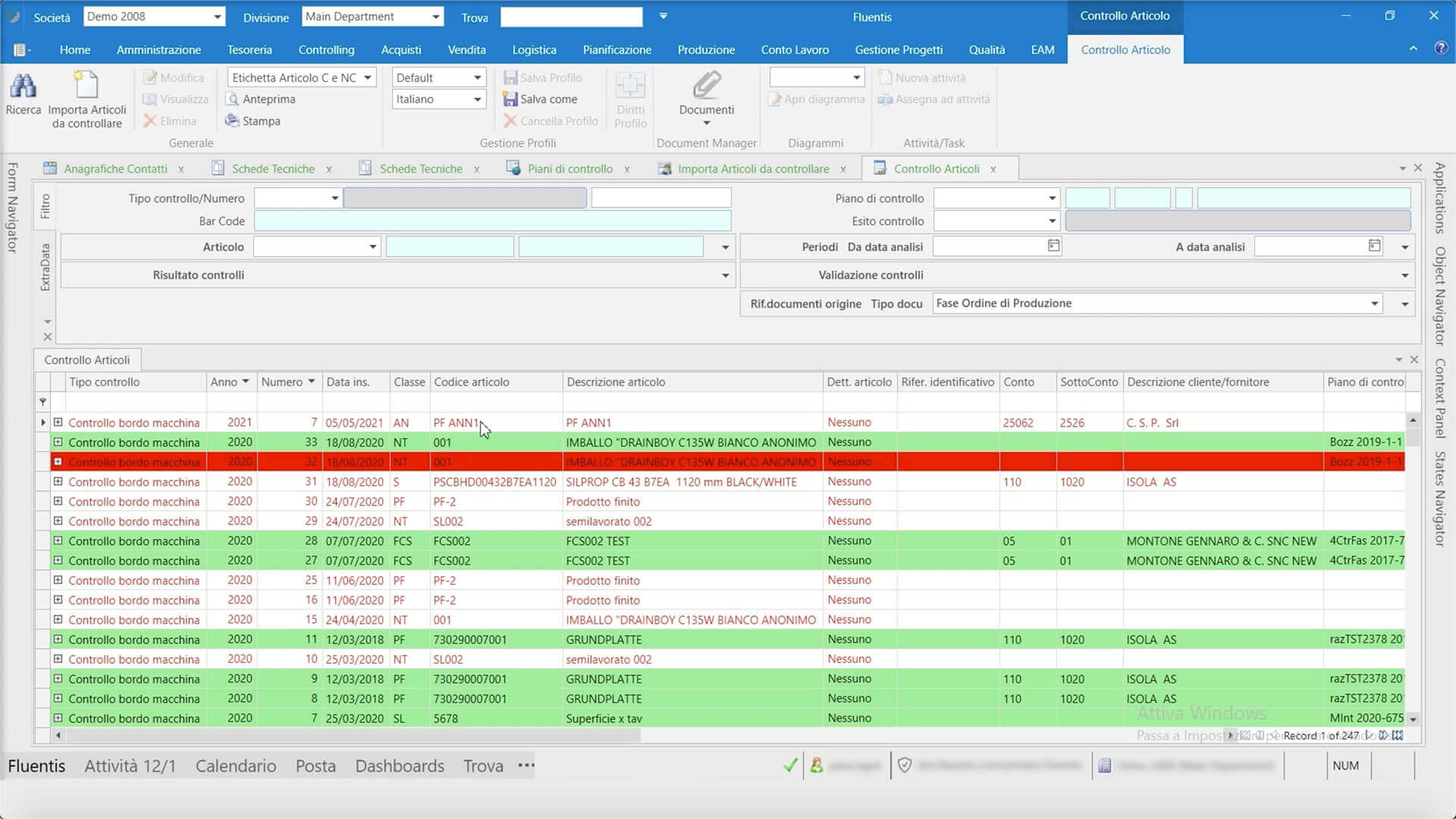
Task: Open Posta in bottom bar
Action: [315, 765]
